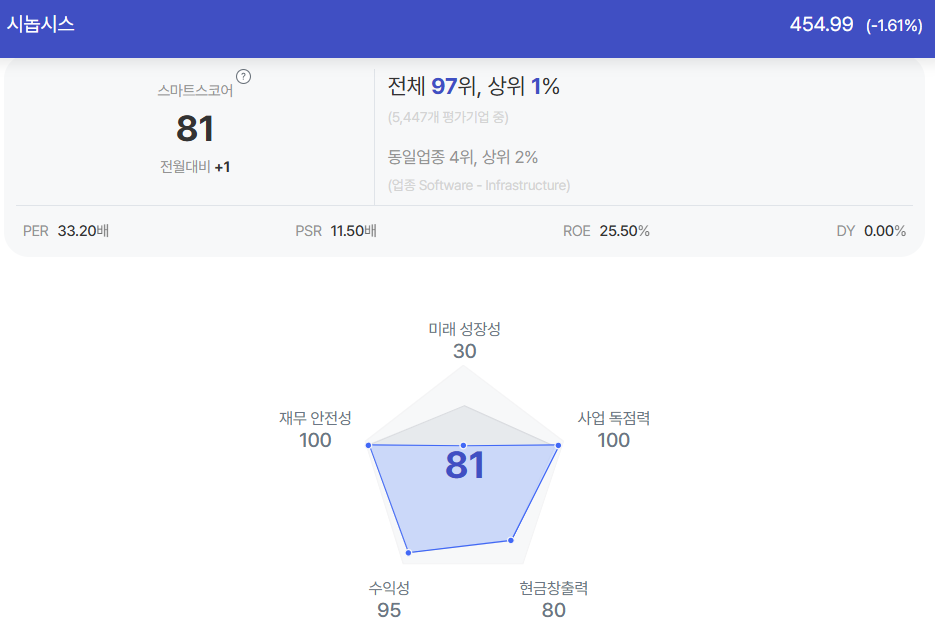Click the 미래 성장성 30 radar label
Image resolution: width=935 pixels, height=636 pixels.
465,341
